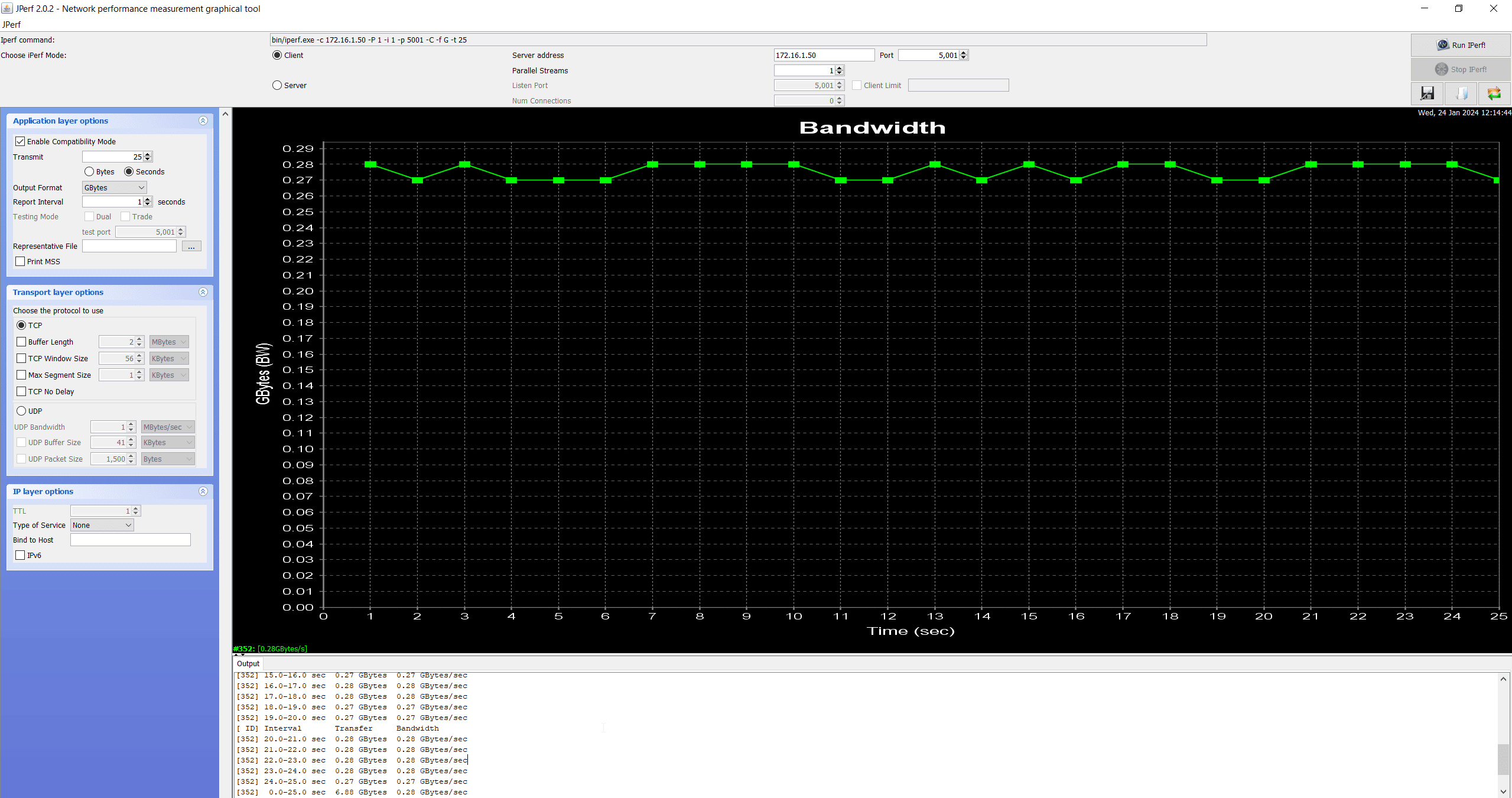This screenshot has width=1512, height=798.
Task: Restore down the JPerf window
Action: point(1459,8)
